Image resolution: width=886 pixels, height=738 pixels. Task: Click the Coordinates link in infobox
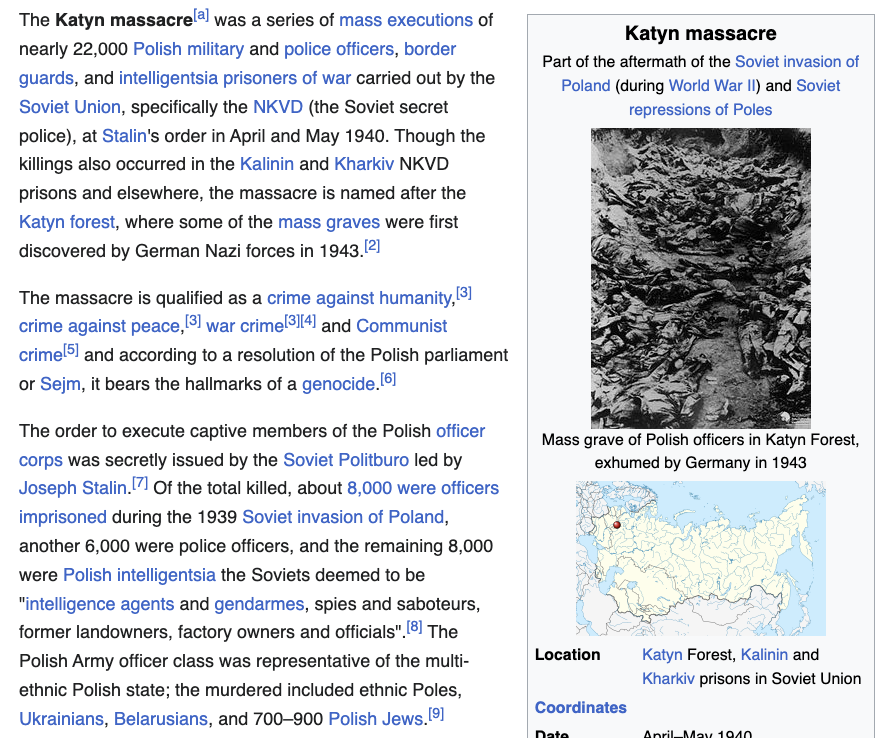pos(581,707)
